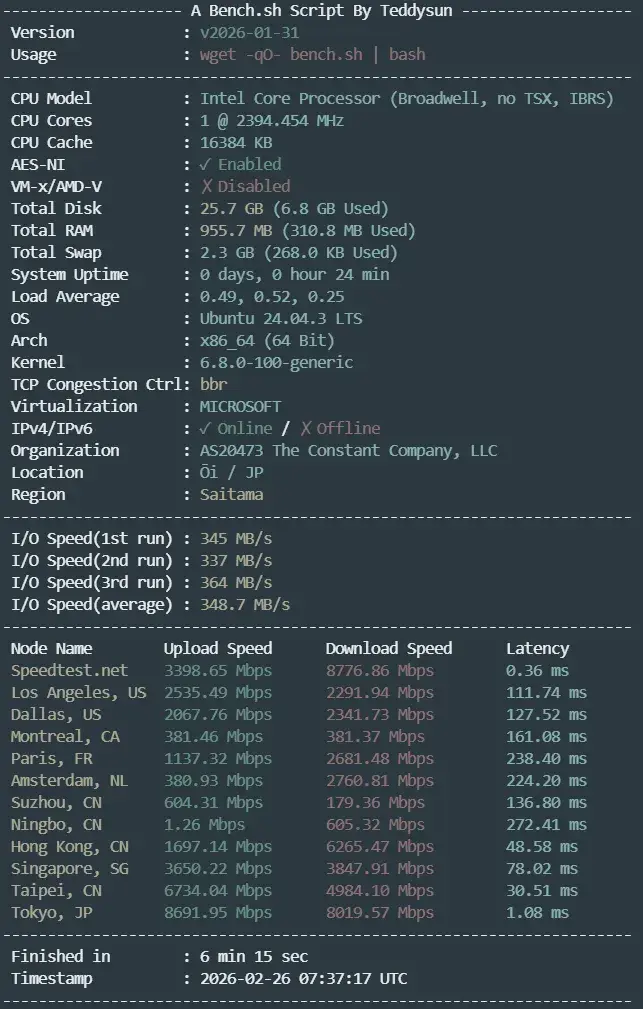The image size is (643, 1009).
Task: Click the X mark beside VM-x/AMD-V Disabled
Action: click(x=206, y=186)
